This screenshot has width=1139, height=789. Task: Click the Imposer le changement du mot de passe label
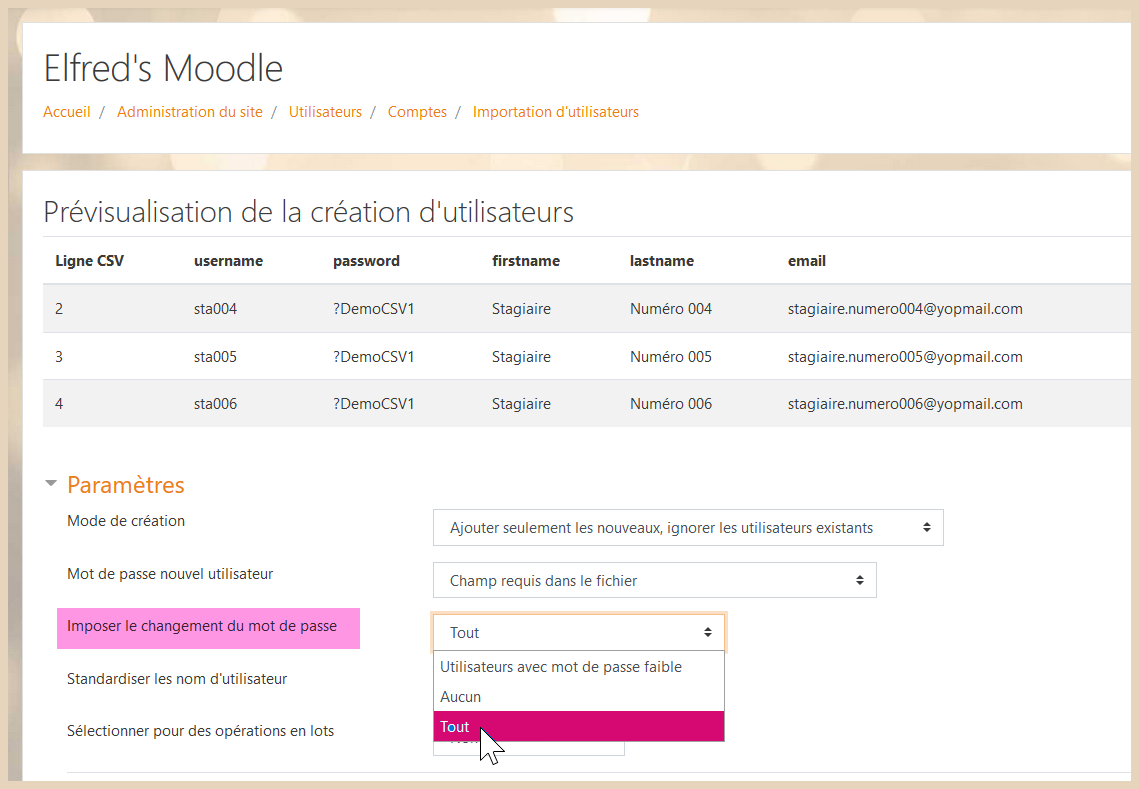pos(202,626)
